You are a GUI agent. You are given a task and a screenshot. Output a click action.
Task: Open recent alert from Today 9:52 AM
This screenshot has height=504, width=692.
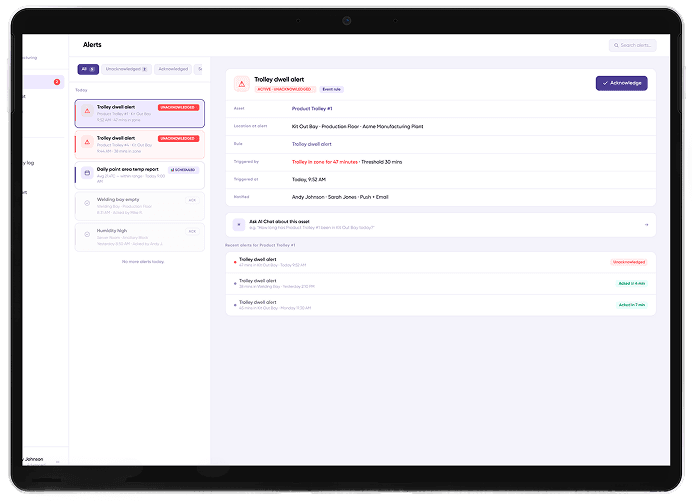440,262
